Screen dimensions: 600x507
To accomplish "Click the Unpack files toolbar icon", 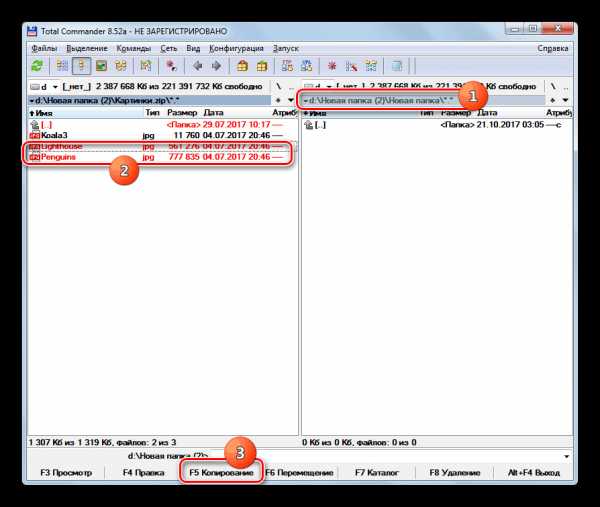I will click(x=262, y=66).
